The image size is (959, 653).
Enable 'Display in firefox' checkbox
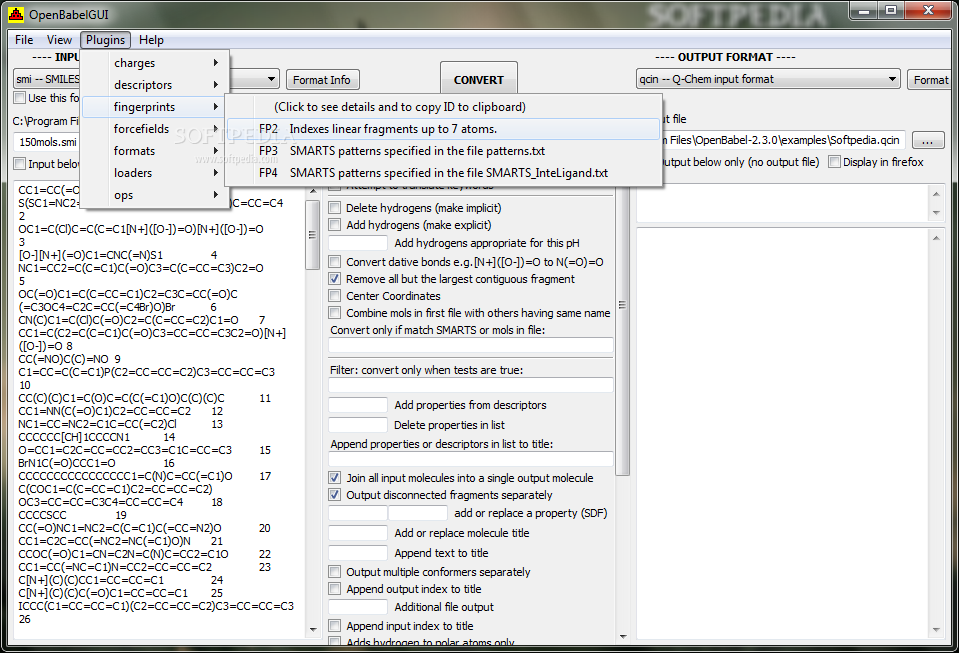834,162
